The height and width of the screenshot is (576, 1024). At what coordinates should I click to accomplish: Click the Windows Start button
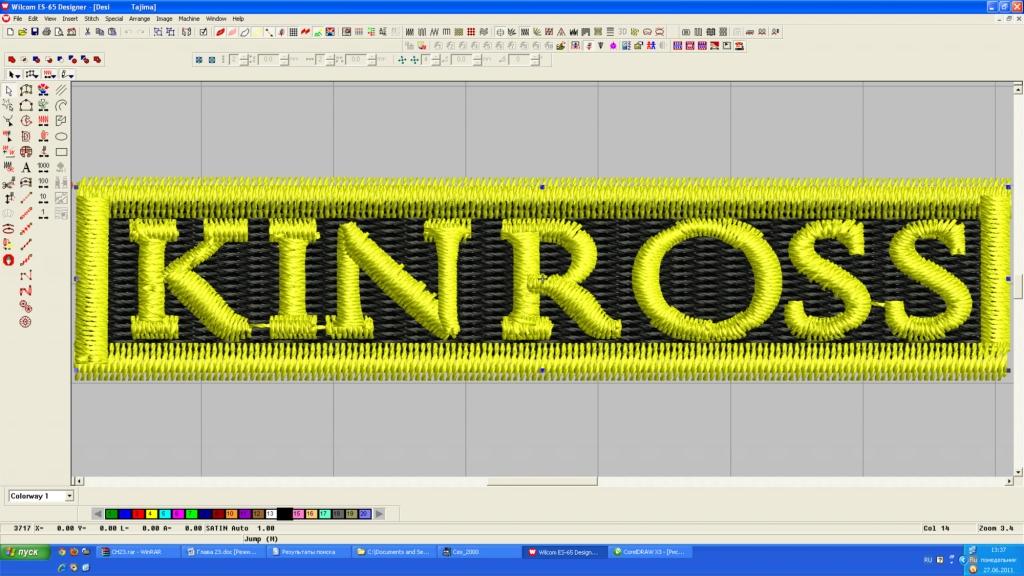point(24,552)
